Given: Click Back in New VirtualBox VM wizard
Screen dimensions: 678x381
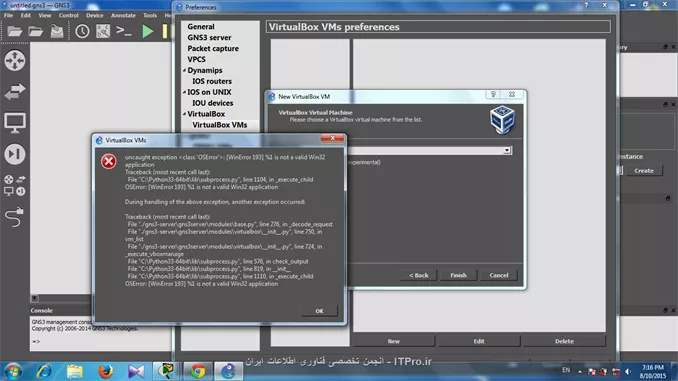Looking at the screenshot, I should click(x=419, y=275).
